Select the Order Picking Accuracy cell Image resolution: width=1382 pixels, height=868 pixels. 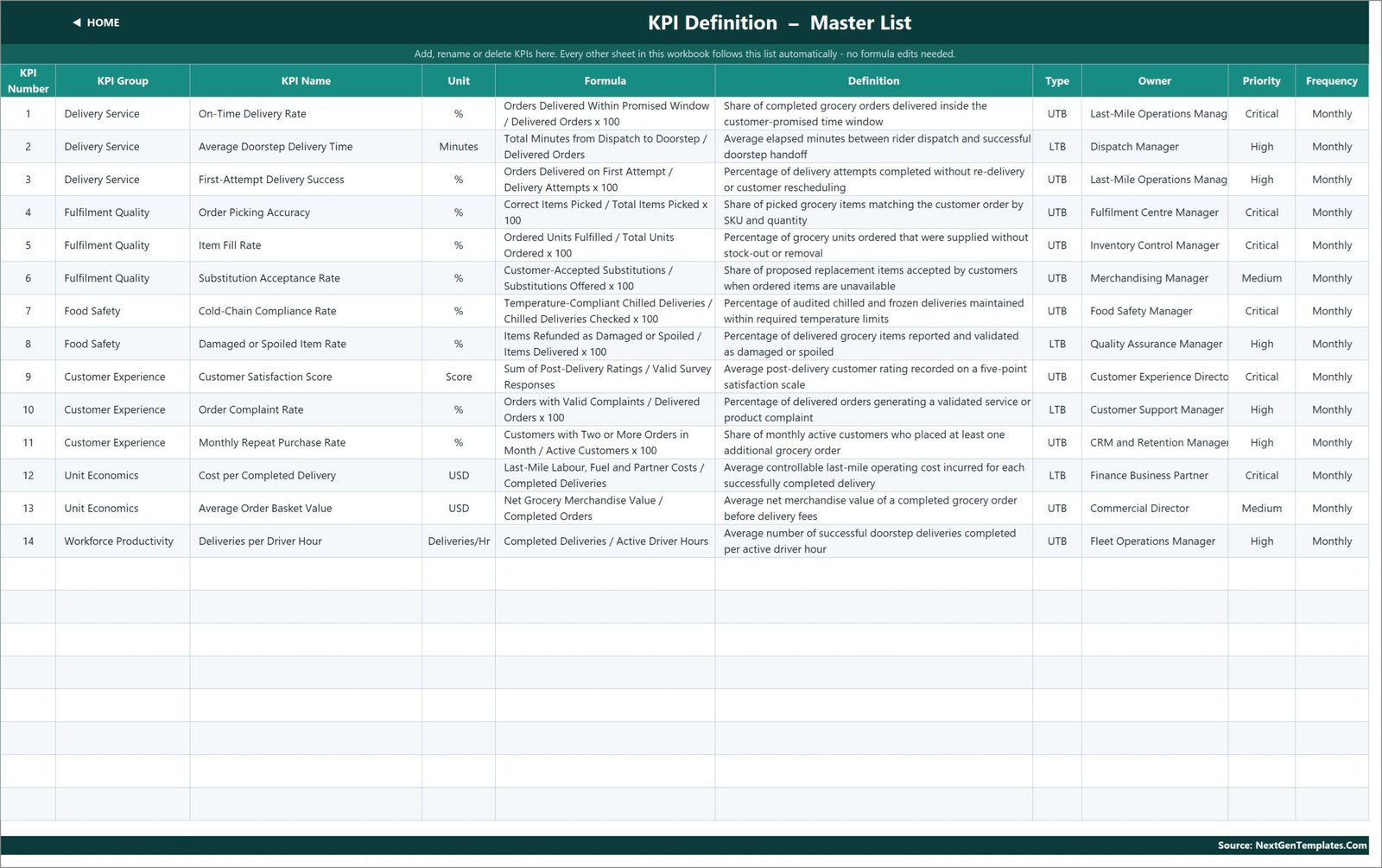pos(306,212)
